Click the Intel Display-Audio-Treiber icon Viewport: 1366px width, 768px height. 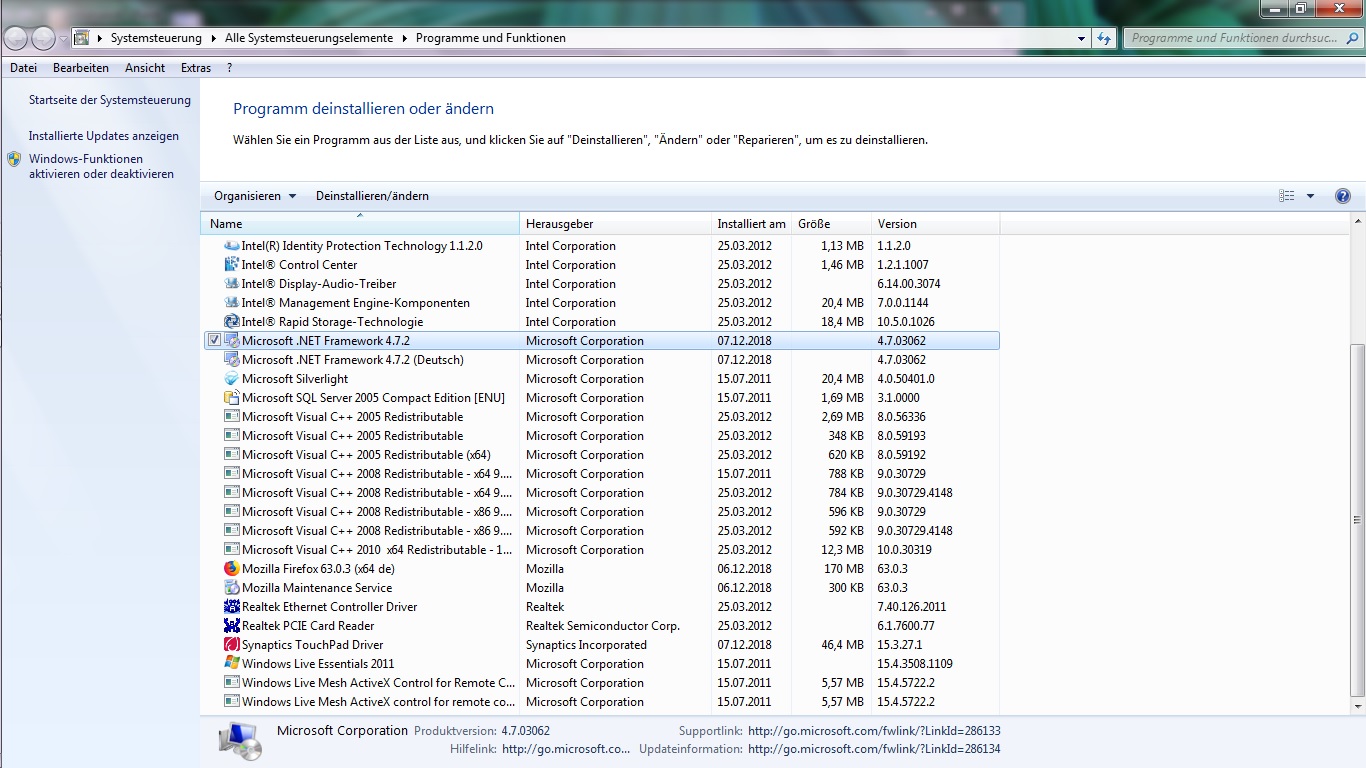(232, 284)
